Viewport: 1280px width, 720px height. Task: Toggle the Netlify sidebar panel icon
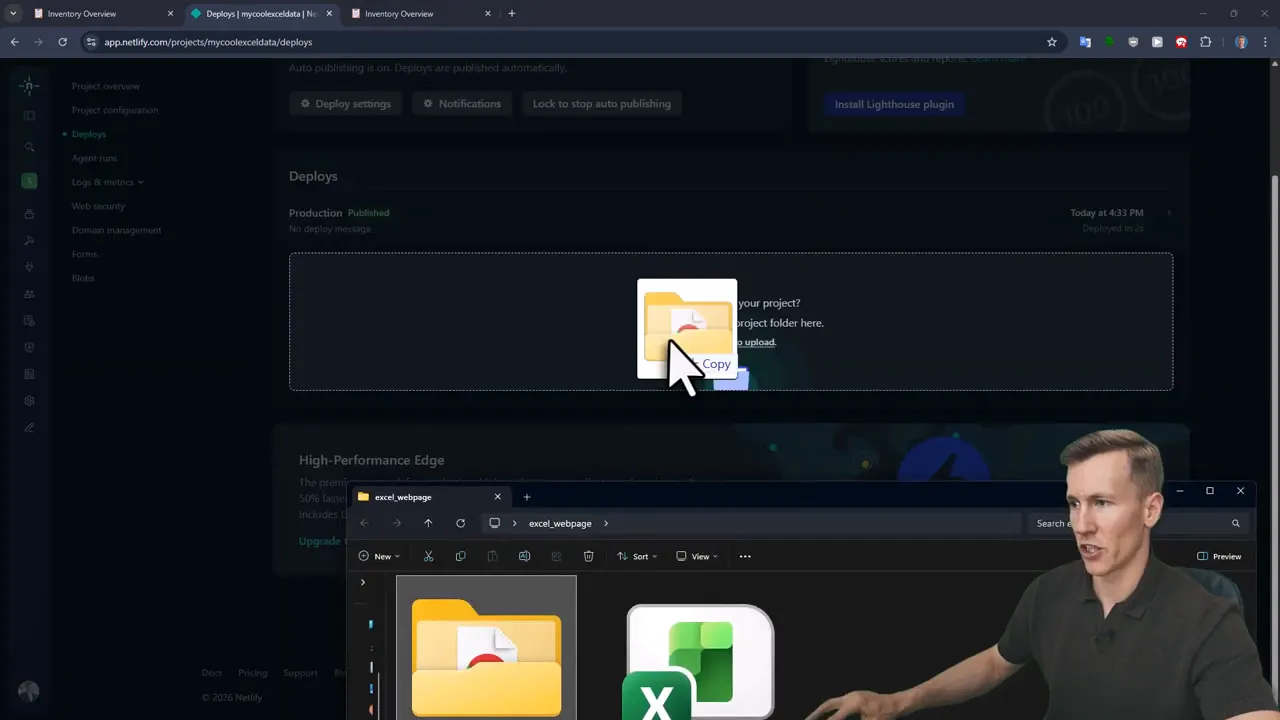[29, 116]
